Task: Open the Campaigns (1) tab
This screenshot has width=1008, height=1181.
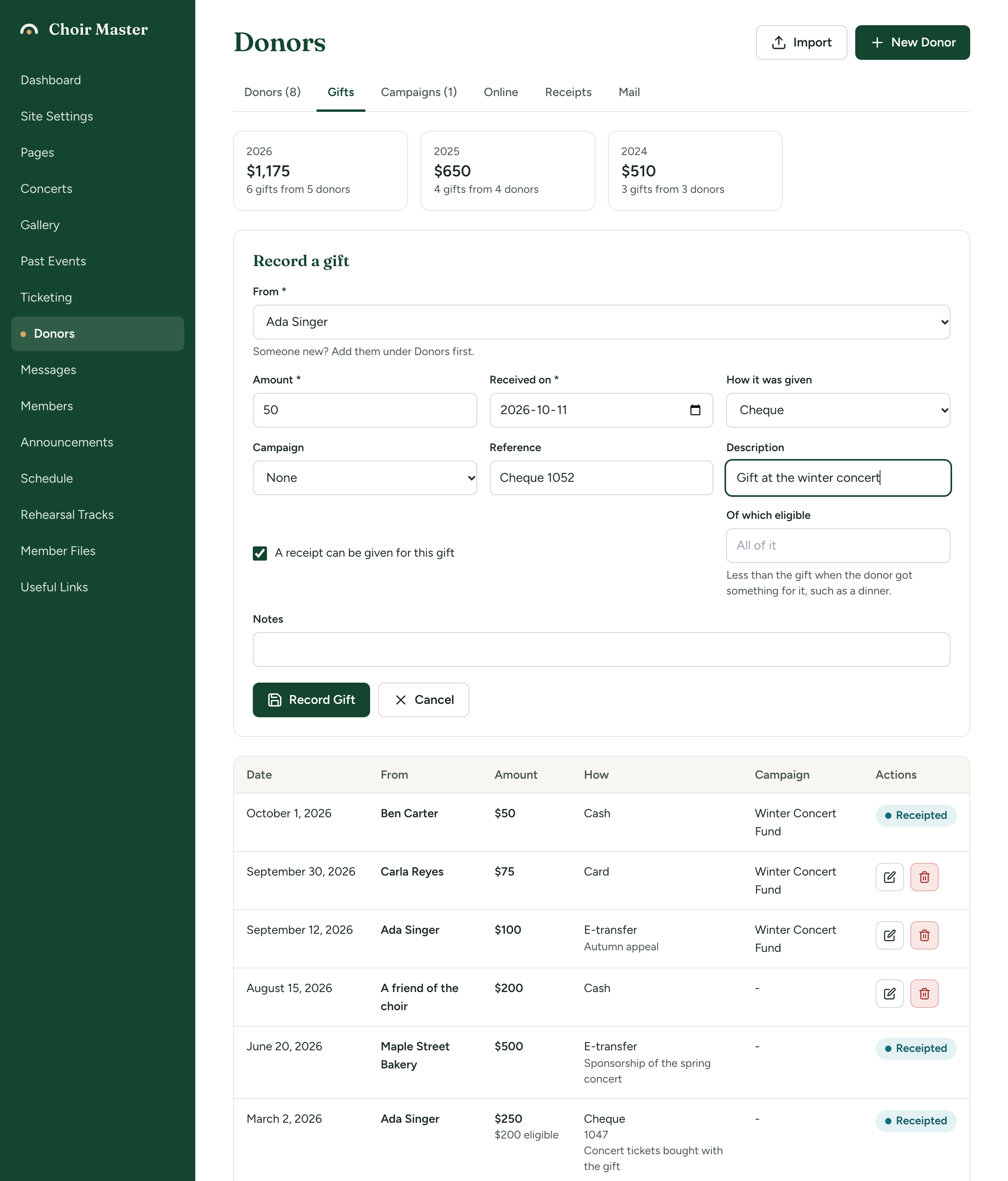Action: pyautogui.click(x=419, y=93)
